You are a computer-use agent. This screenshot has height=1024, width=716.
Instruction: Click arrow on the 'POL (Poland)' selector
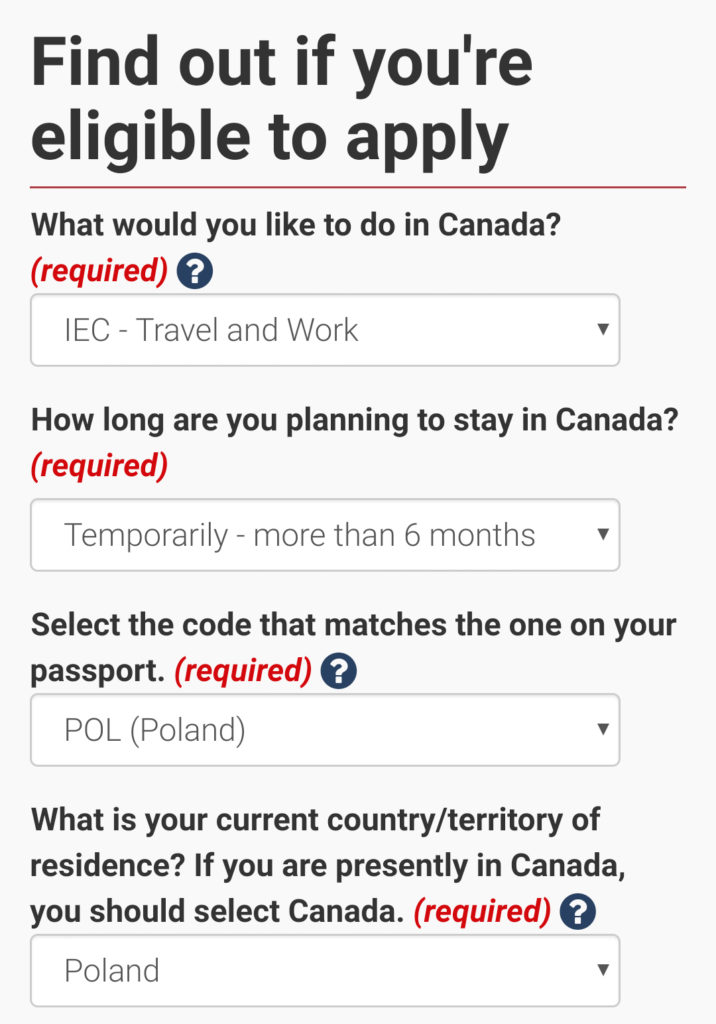602,729
